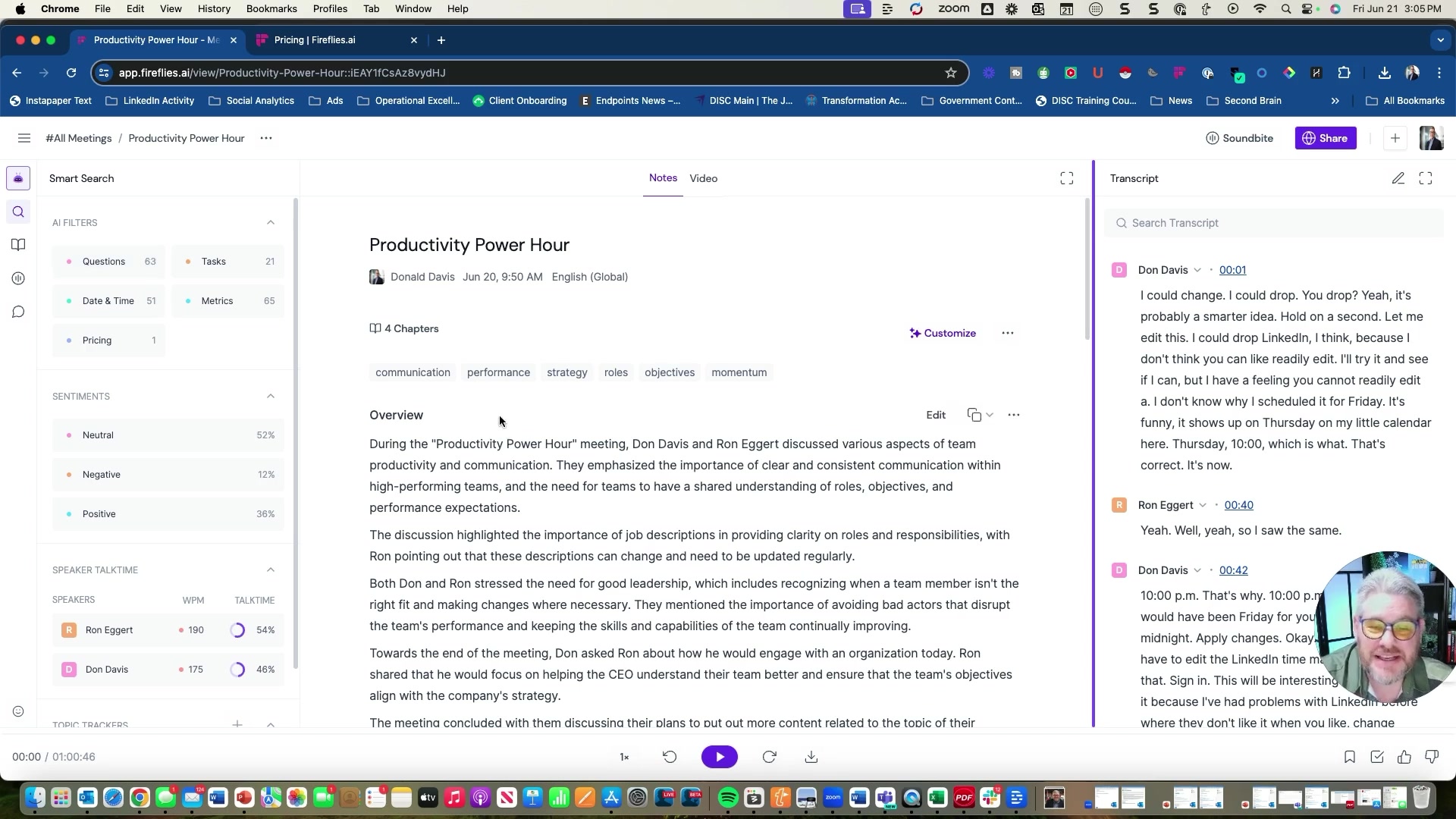Add a topic tracker with plus icon
The width and height of the screenshot is (1456, 819).
pyautogui.click(x=237, y=725)
